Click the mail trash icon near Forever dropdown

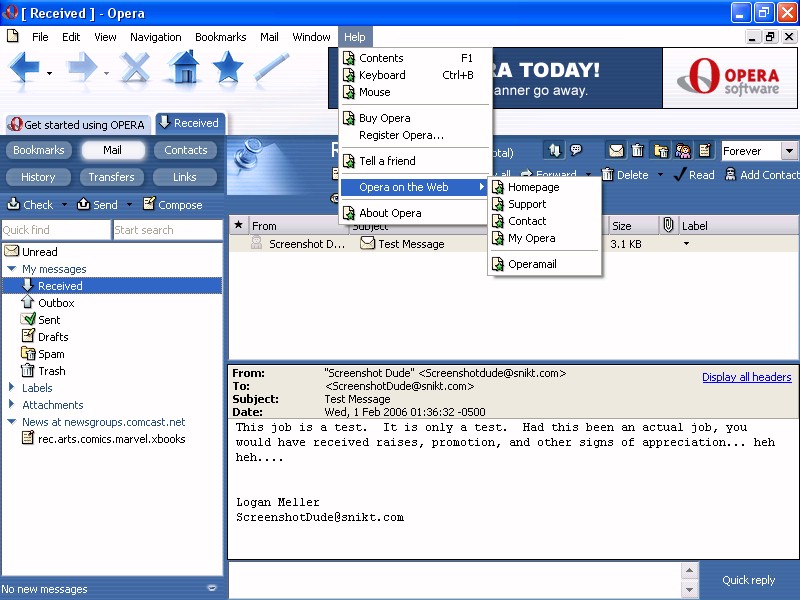tap(637, 151)
